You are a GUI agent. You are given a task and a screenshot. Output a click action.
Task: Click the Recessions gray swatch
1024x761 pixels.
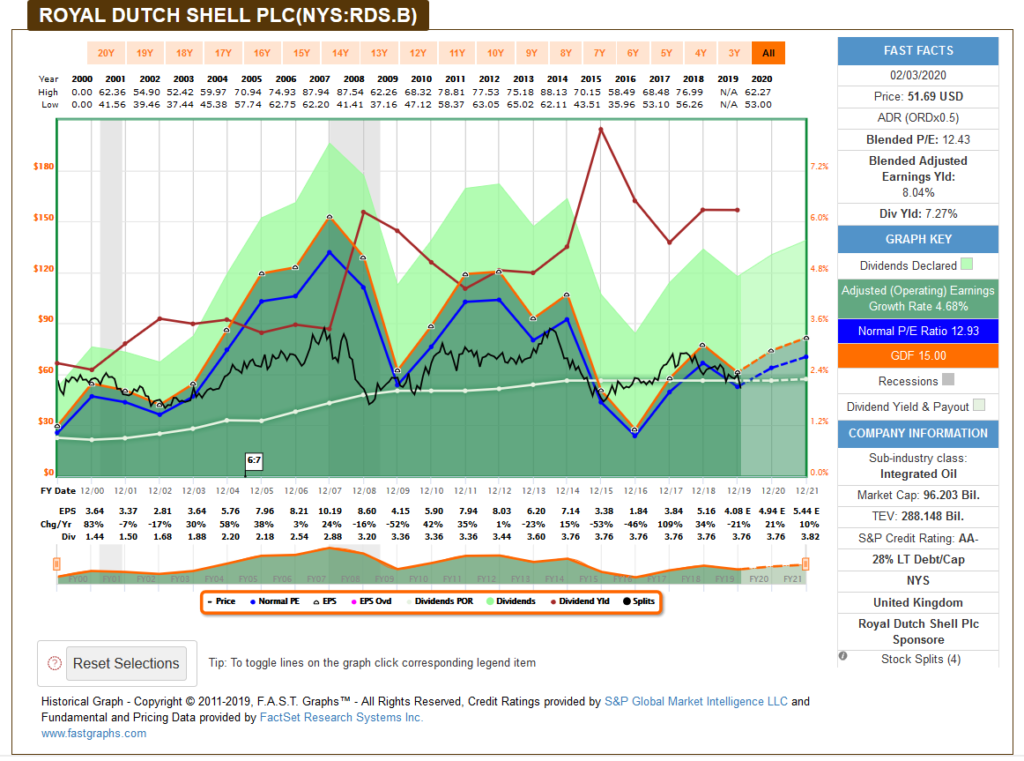click(x=948, y=379)
